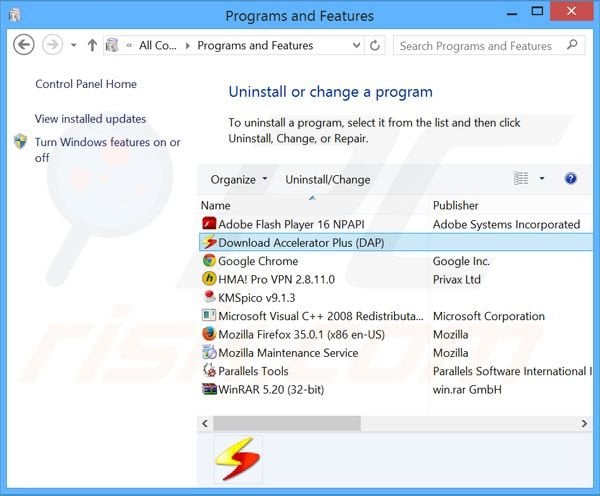Viewport: 600px width, 496px height.
Task: Open View installed updates link
Action: tap(90, 119)
